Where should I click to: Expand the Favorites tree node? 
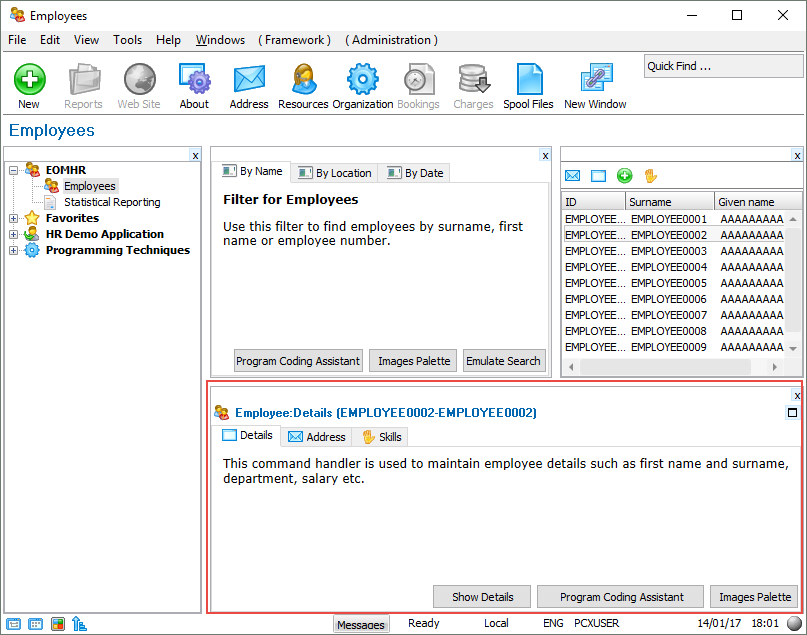[14, 218]
